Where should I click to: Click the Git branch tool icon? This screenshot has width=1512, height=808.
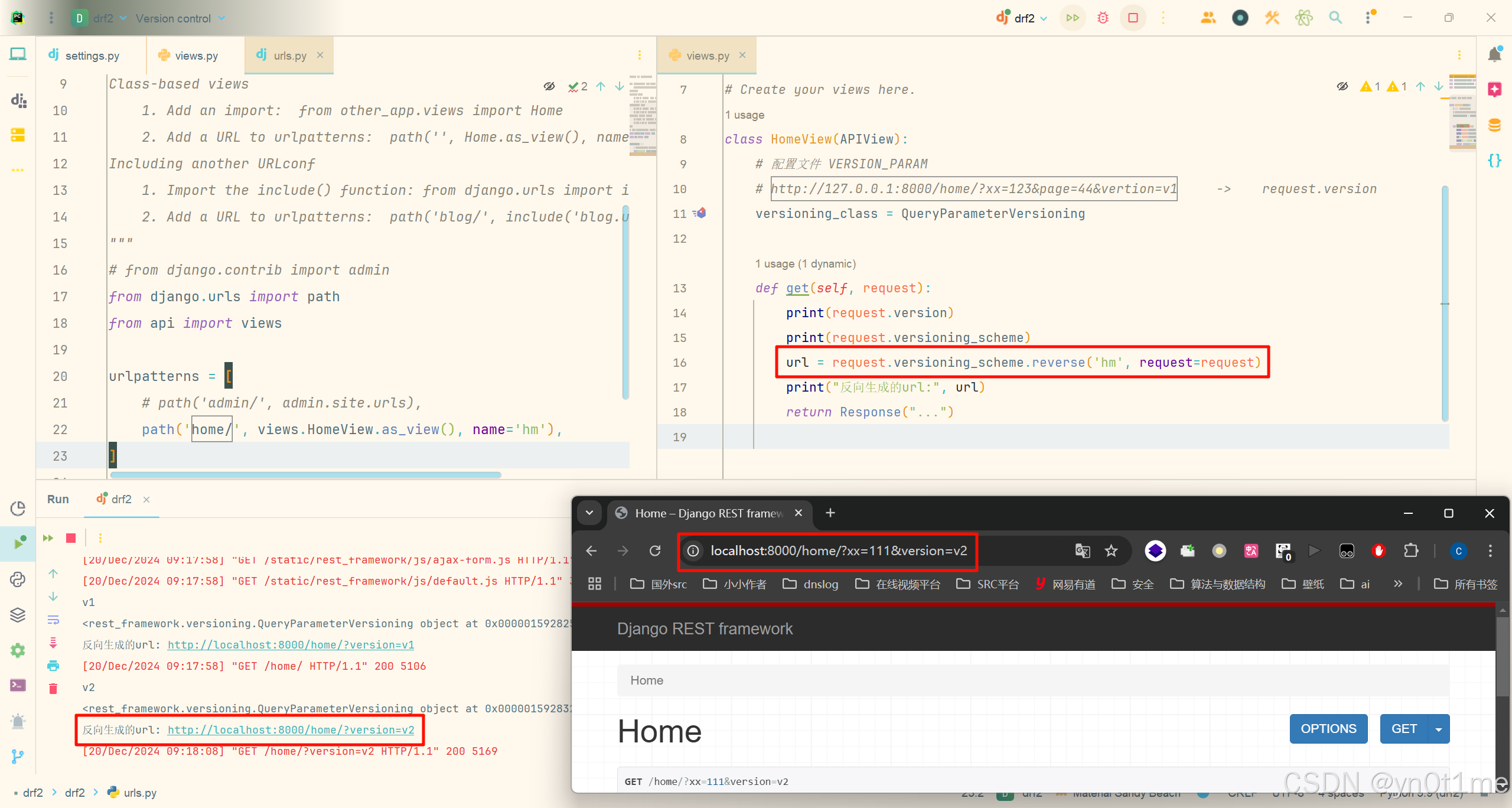[18, 756]
